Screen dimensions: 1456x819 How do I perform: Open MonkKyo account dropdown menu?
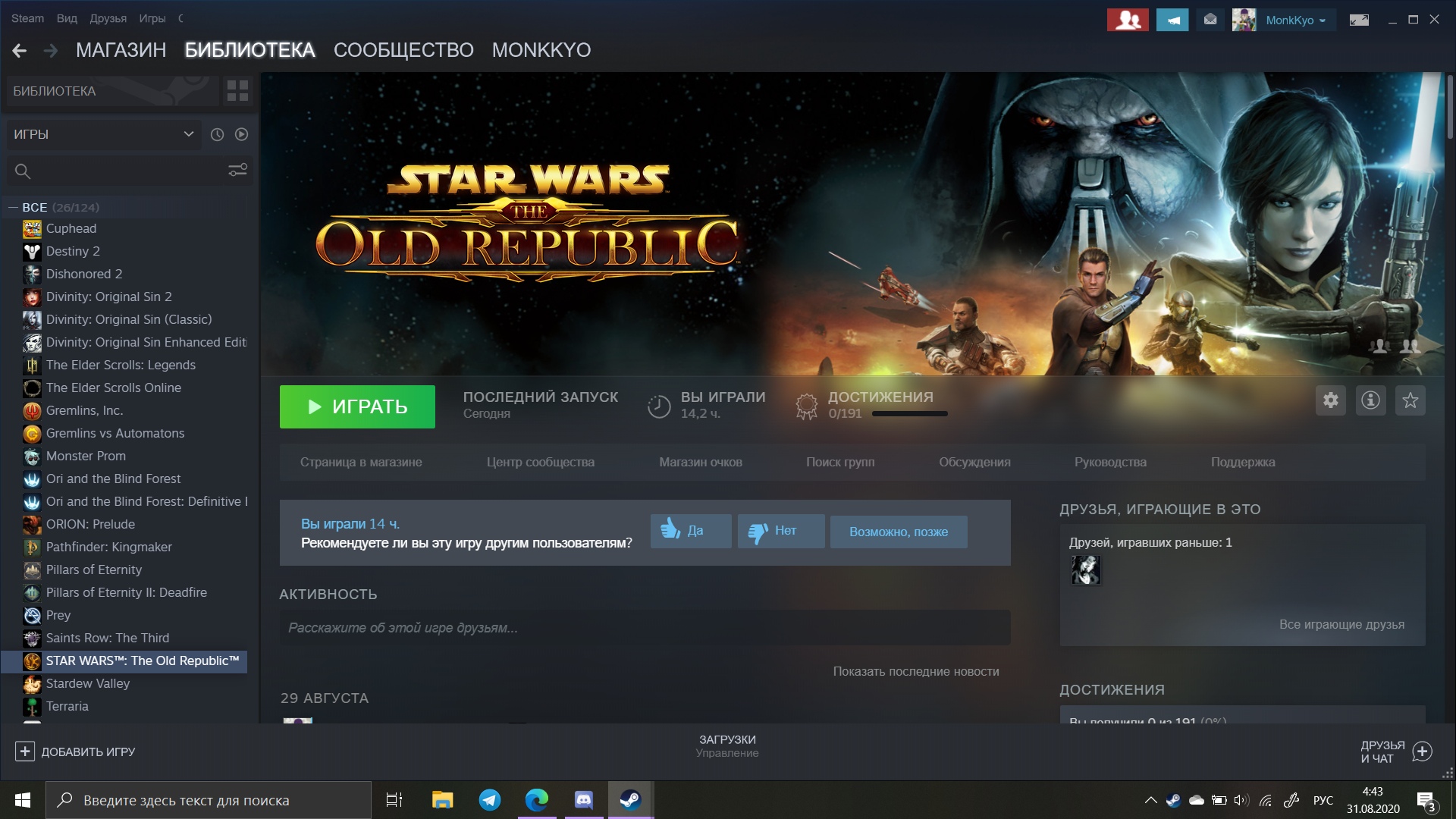pos(1295,20)
